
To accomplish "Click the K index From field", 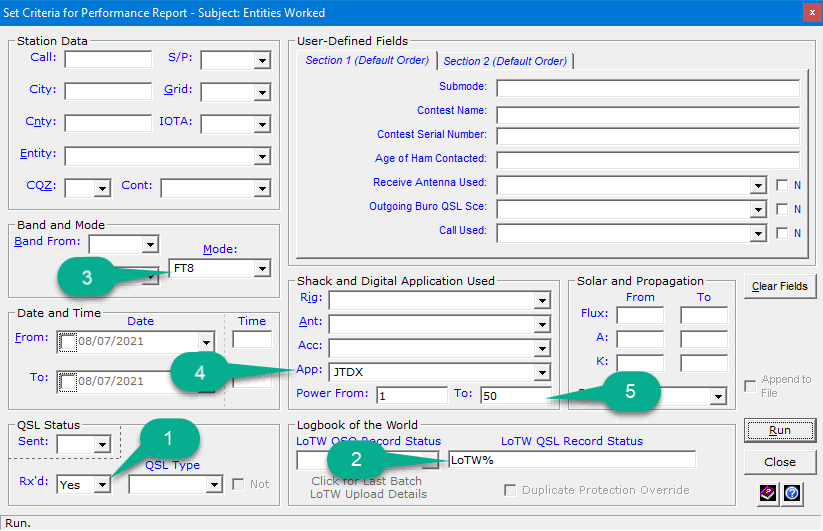I will [640, 363].
